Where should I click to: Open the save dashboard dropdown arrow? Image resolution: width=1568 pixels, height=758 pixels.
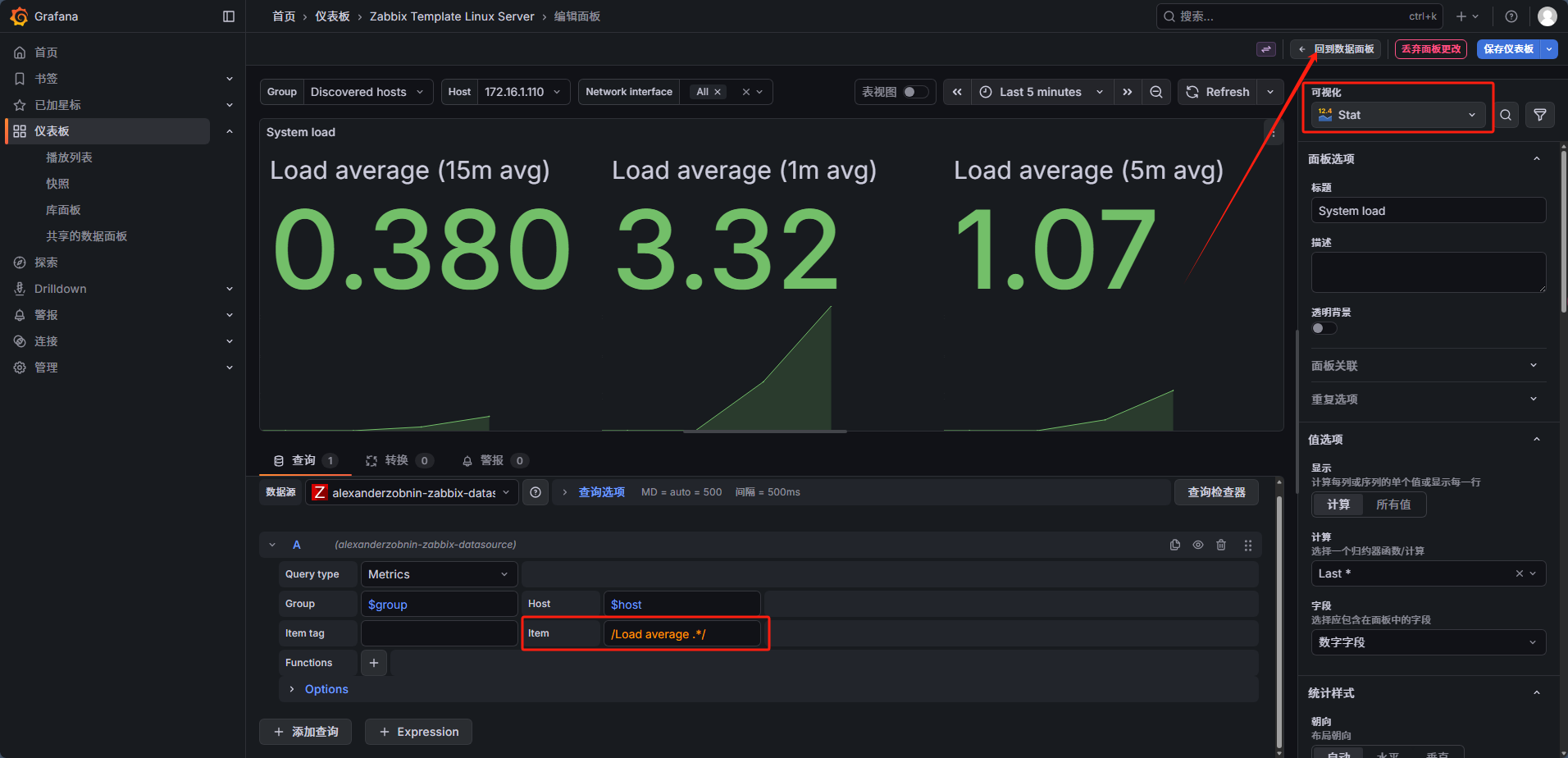pyautogui.click(x=1549, y=49)
